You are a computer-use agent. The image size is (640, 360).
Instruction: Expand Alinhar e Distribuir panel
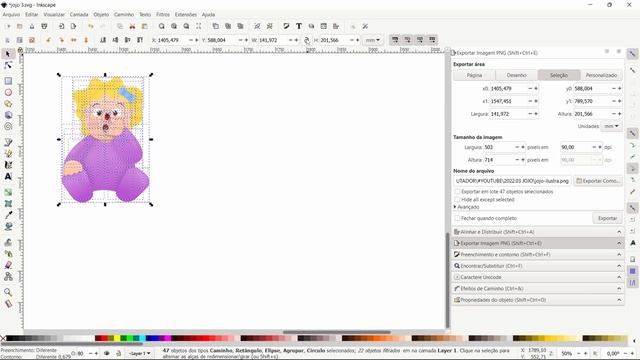click(538, 232)
